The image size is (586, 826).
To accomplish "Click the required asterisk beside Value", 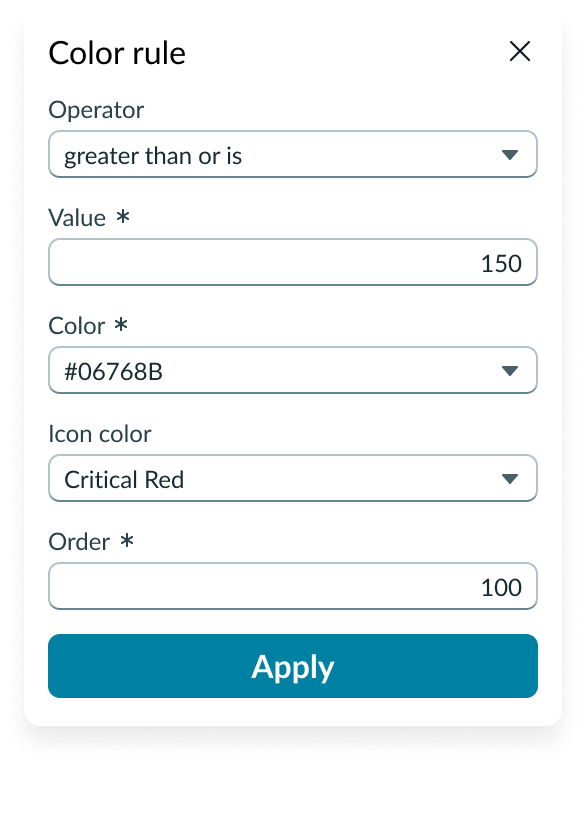I will pos(126,217).
